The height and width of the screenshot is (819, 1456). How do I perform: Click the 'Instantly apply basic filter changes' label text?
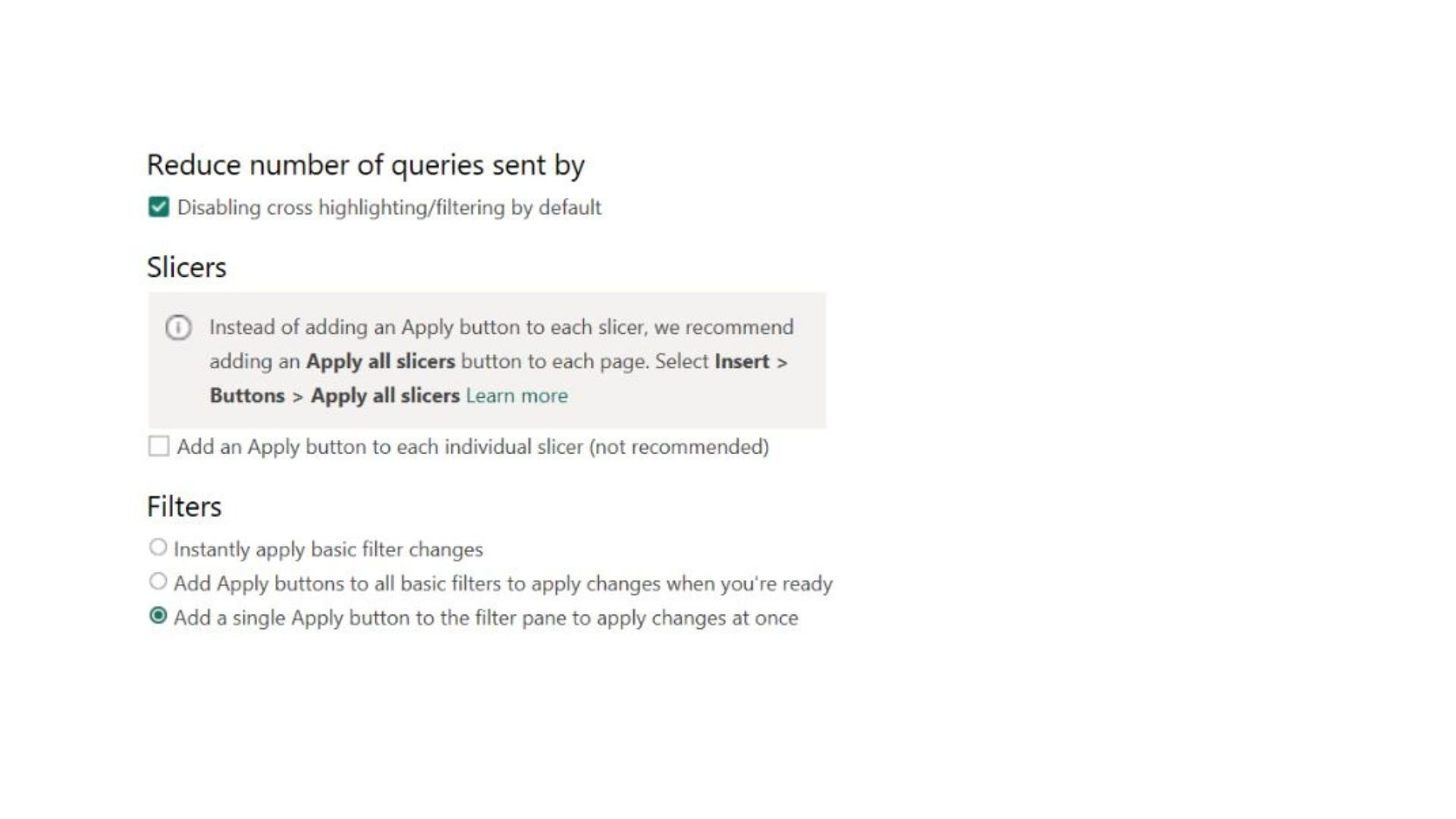[x=328, y=549]
